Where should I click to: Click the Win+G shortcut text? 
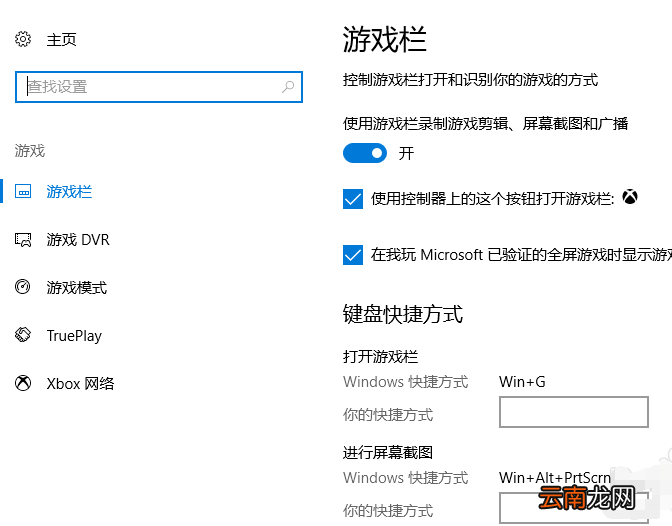pos(522,382)
